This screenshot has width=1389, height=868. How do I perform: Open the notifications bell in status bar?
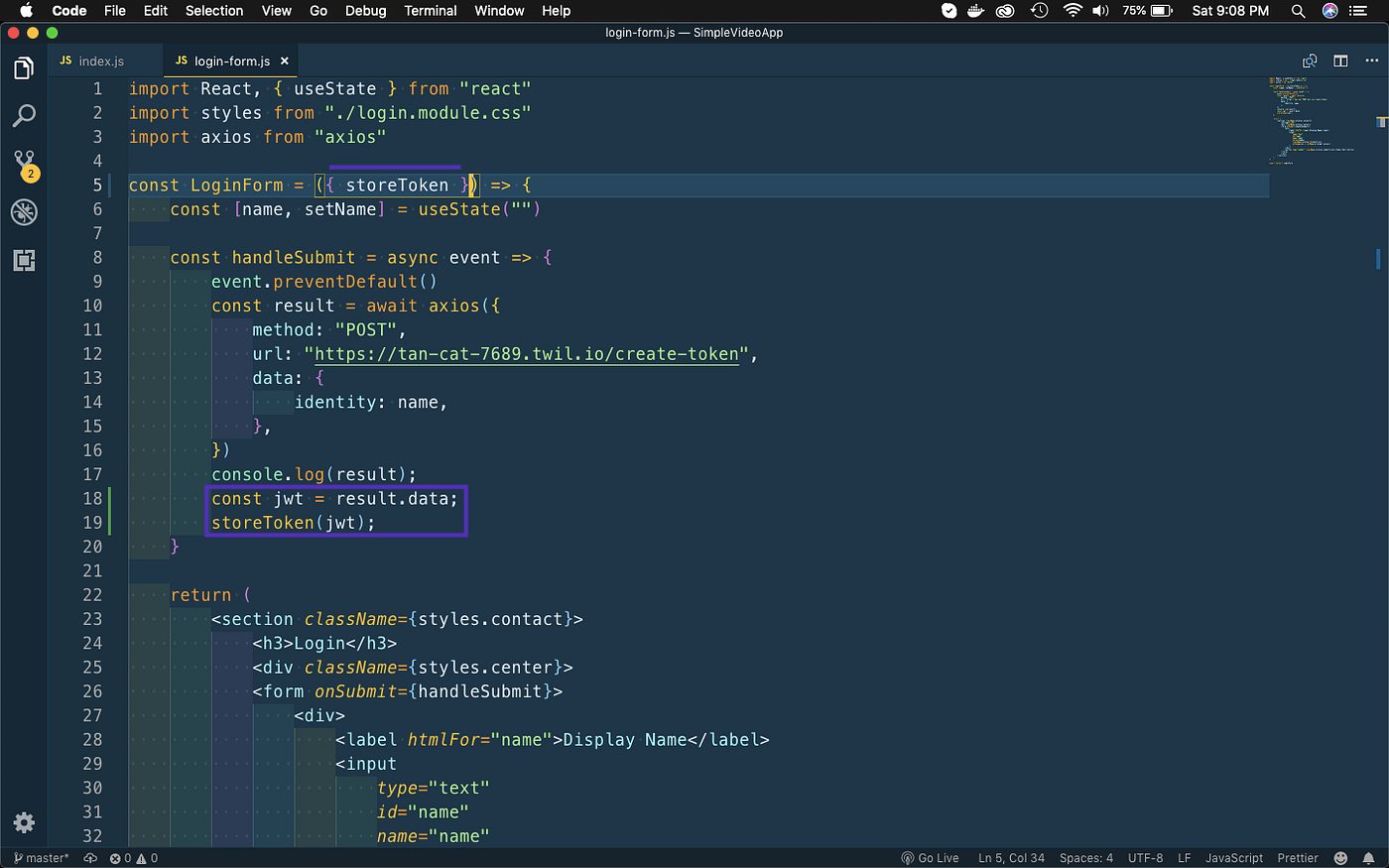(x=1368, y=858)
